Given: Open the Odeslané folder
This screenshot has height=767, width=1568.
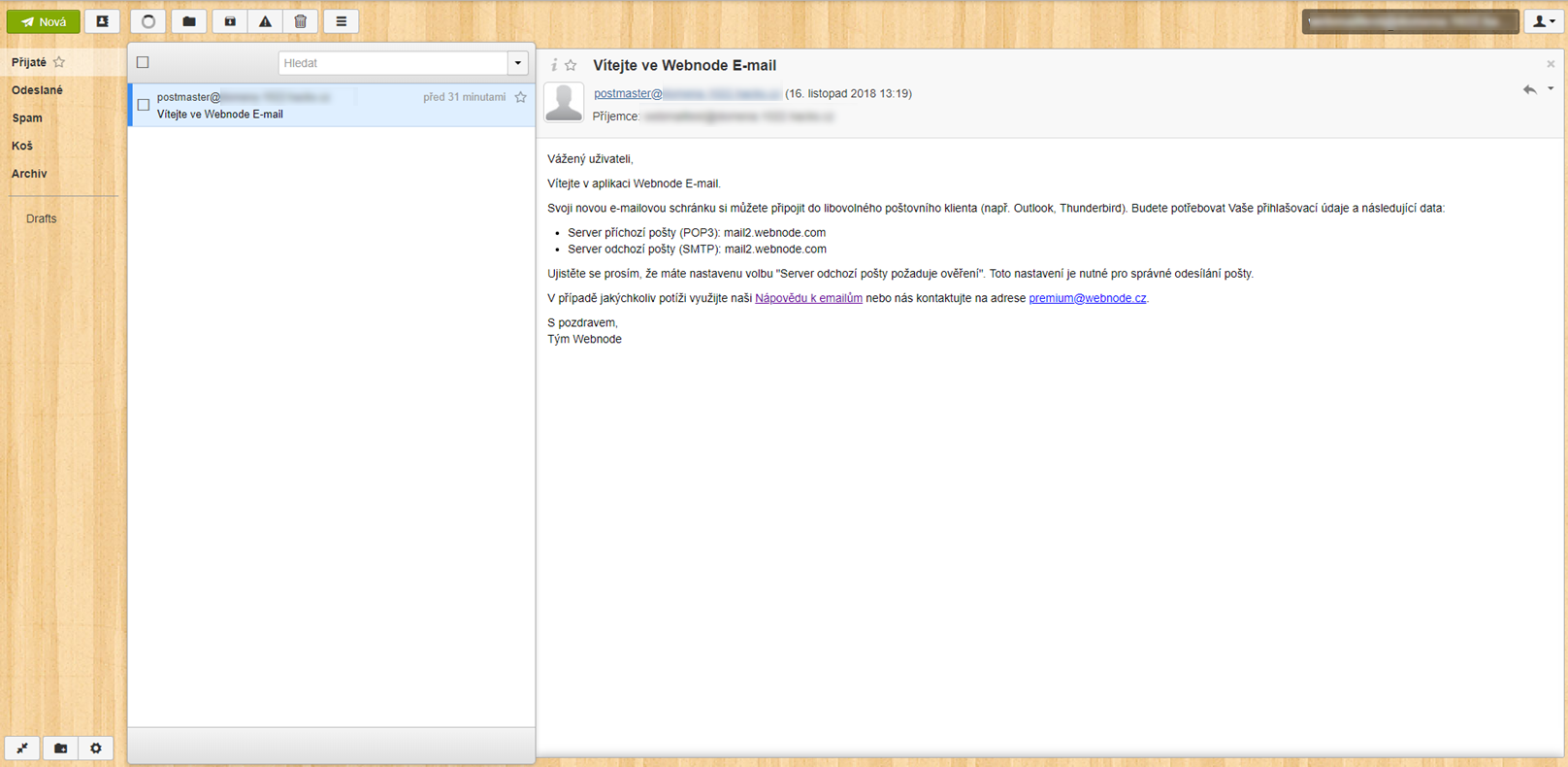Looking at the screenshot, I should pos(37,90).
